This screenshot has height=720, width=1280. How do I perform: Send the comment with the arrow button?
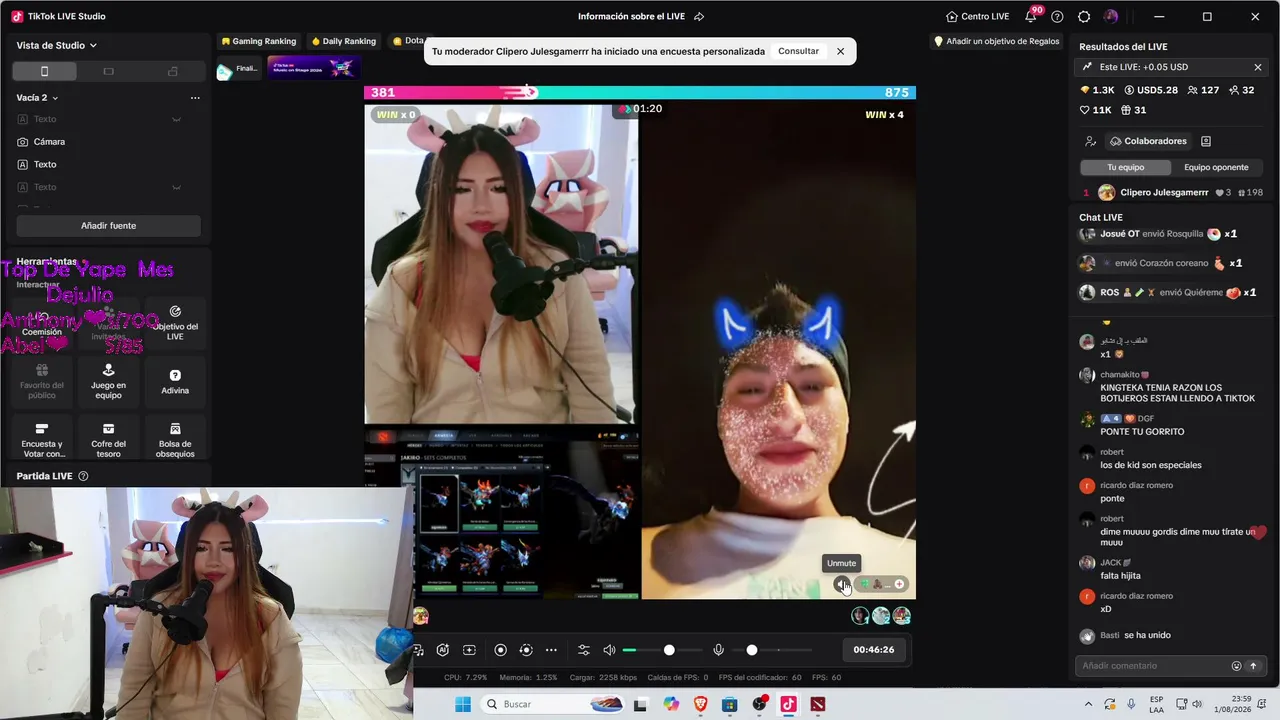(1253, 666)
